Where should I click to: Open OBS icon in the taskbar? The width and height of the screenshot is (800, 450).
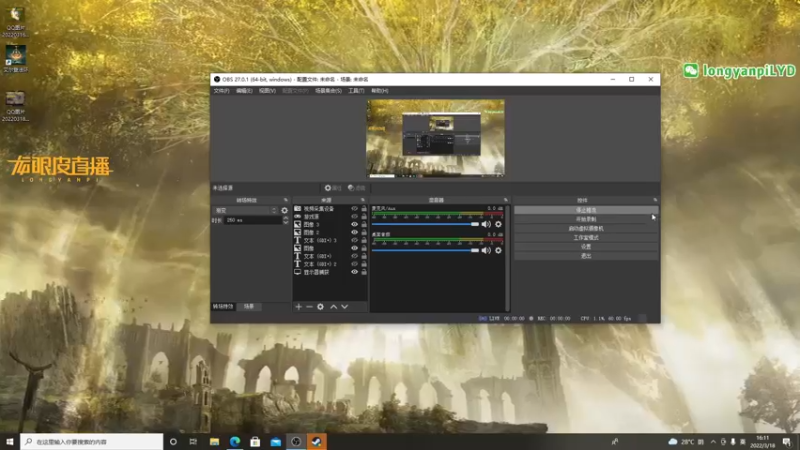click(x=296, y=442)
